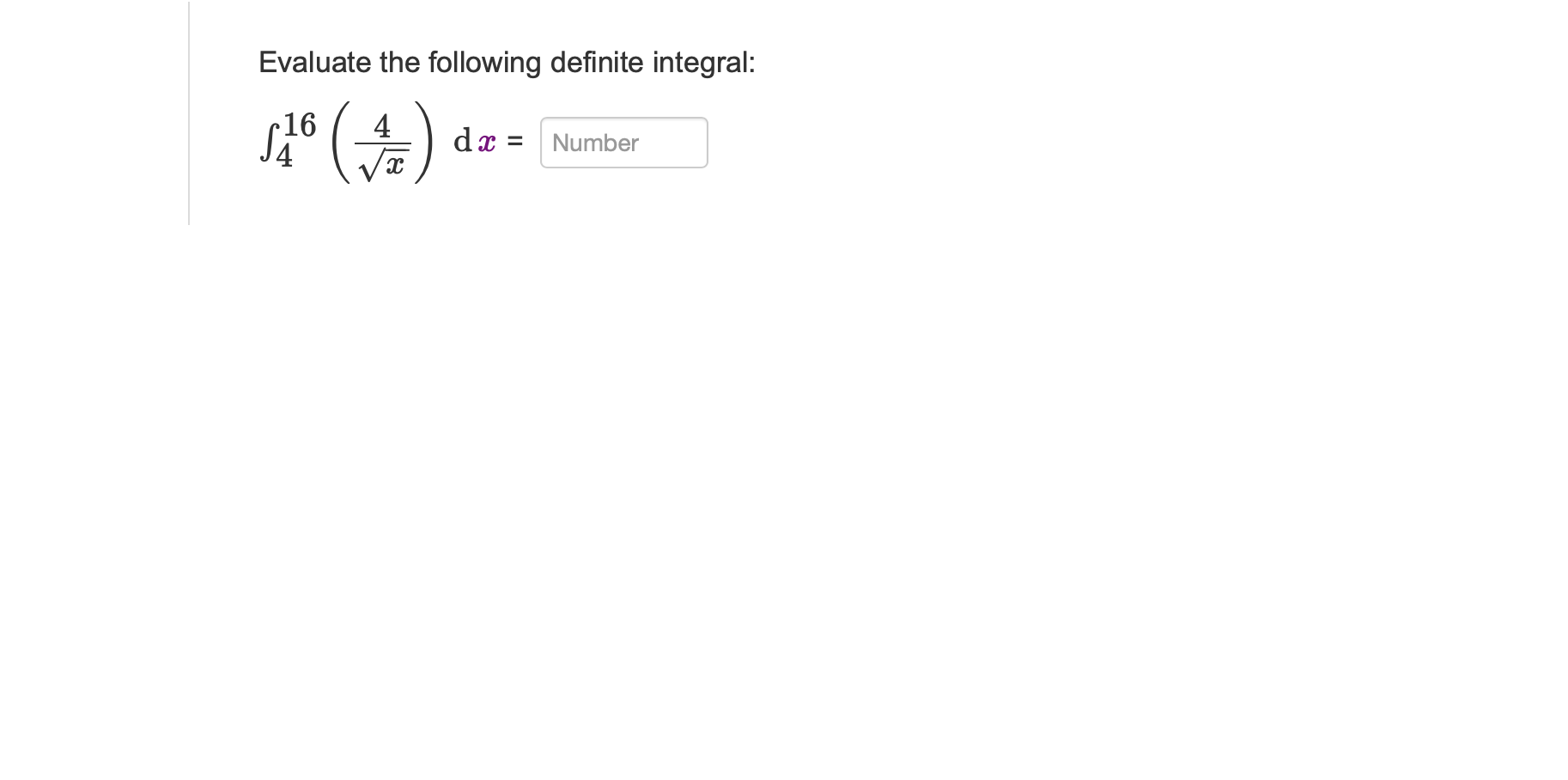The height and width of the screenshot is (780, 1568).
Task: Select the fraction 4 over root x
Action: (x=382, y=143)
